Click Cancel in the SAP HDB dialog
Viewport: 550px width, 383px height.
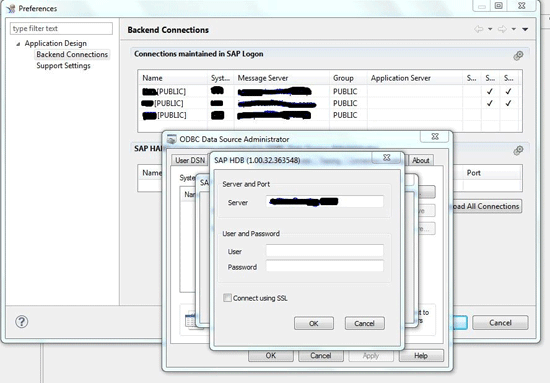tap(364, 323)
